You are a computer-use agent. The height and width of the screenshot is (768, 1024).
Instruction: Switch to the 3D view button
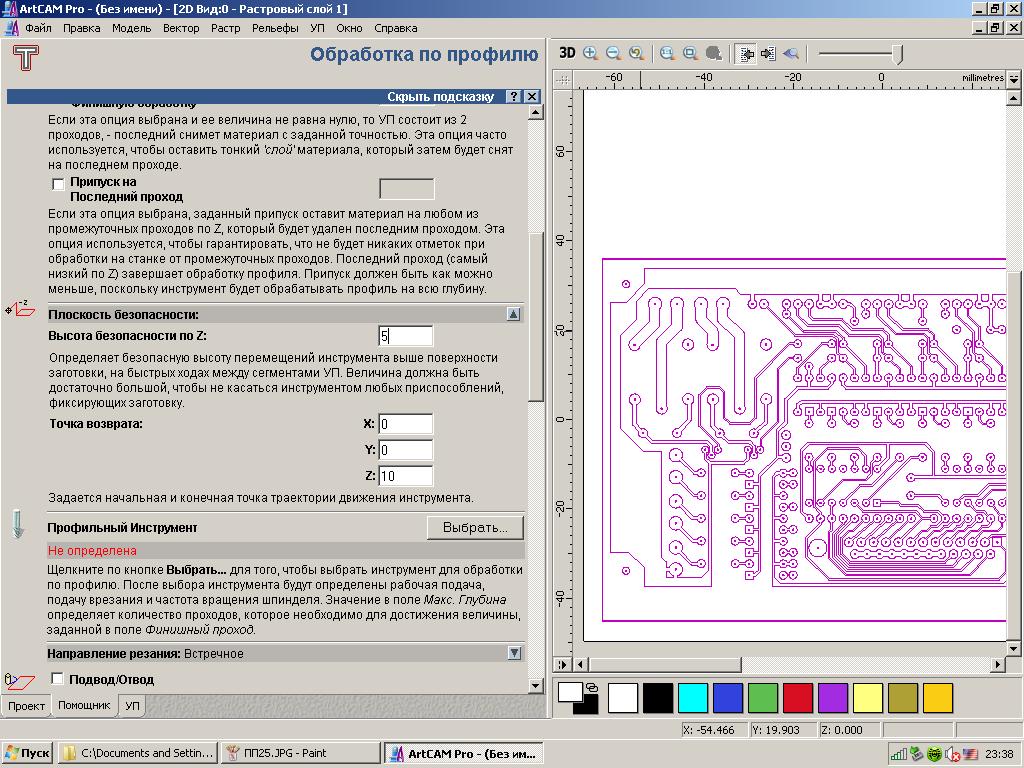coord(567,54)
